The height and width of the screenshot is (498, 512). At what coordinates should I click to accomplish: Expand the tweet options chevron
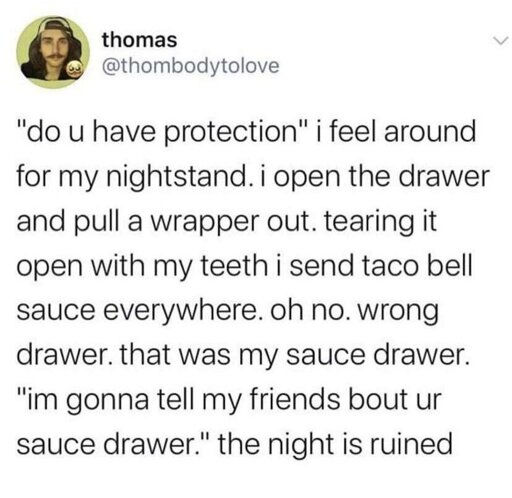(x=501, y=41)
